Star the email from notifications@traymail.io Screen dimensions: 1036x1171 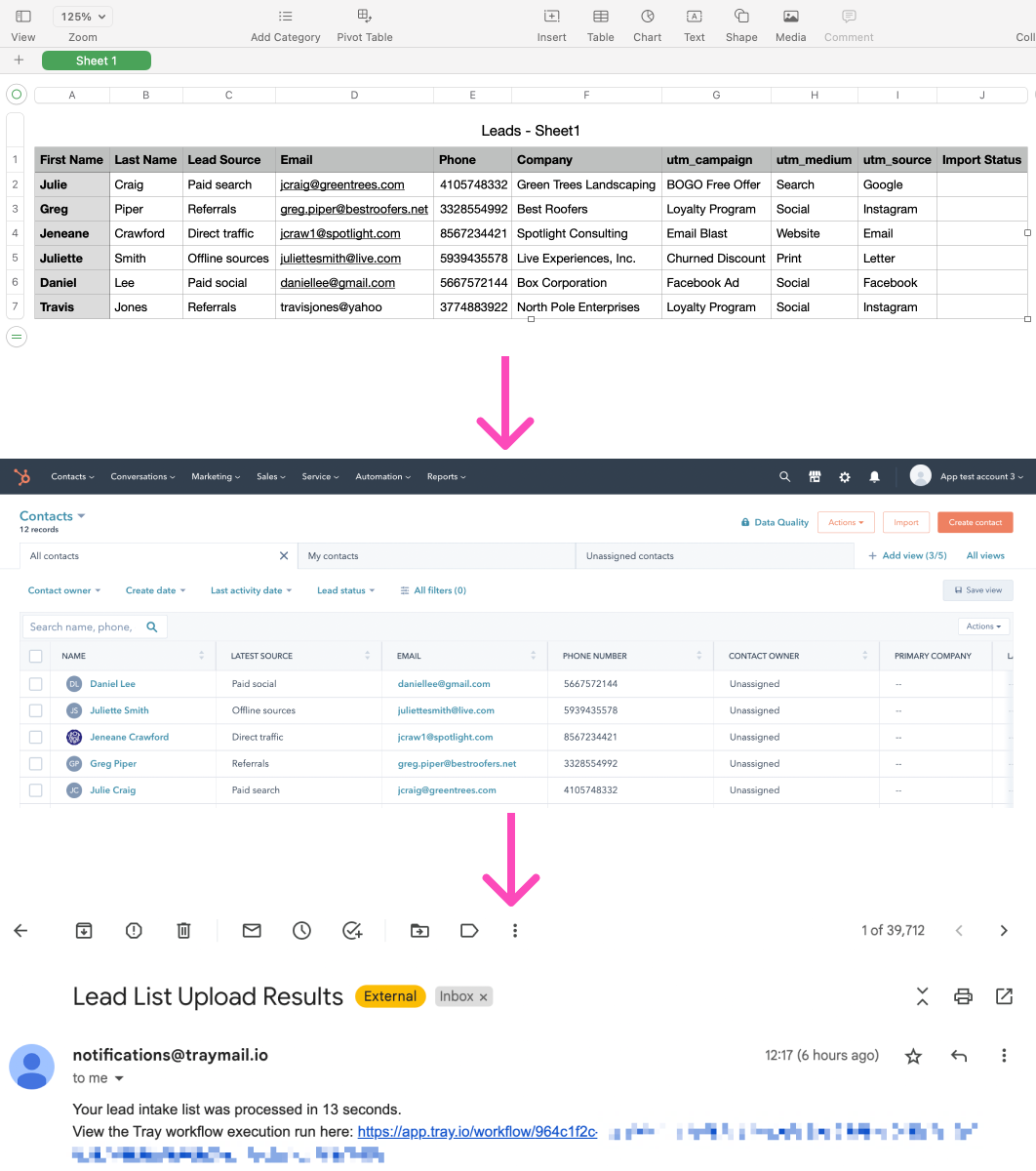(x=913, y=1056)
